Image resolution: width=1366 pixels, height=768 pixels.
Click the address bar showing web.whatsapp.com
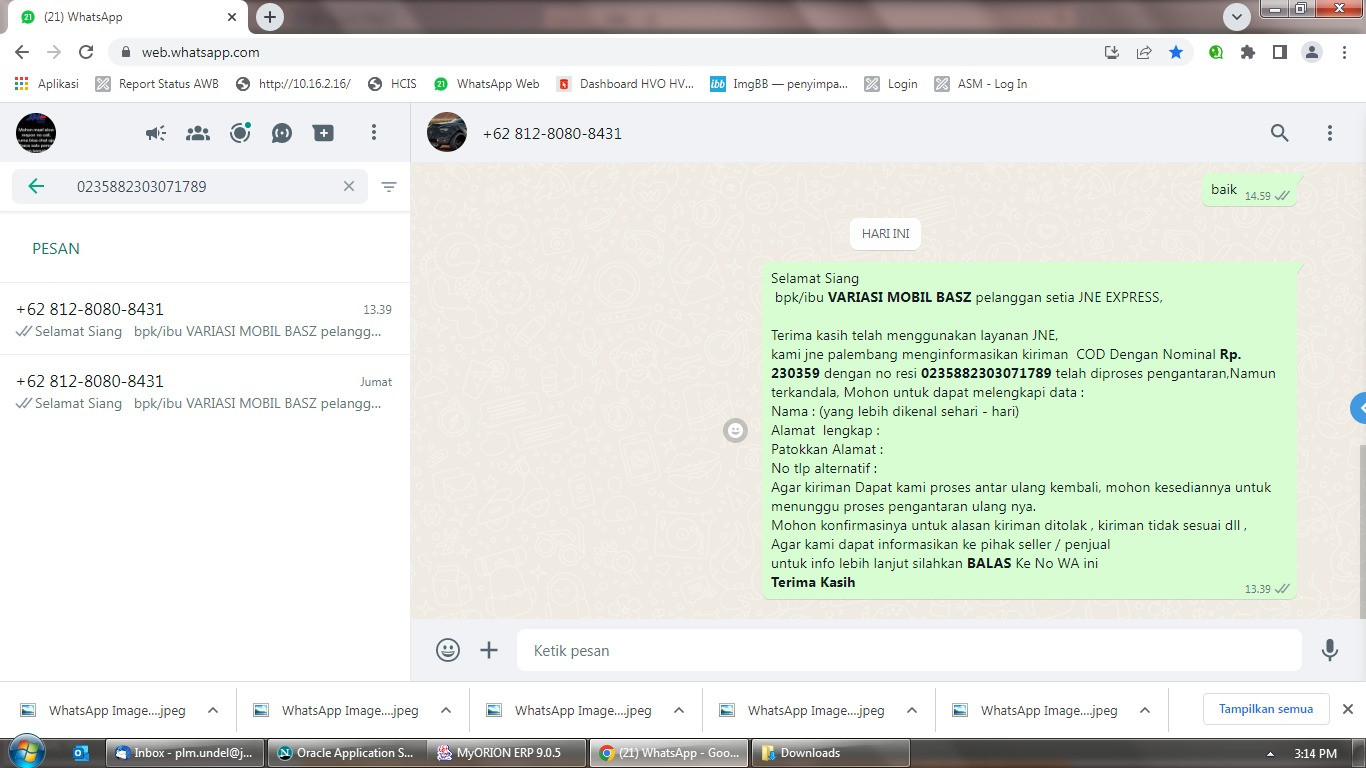(600, 52)
